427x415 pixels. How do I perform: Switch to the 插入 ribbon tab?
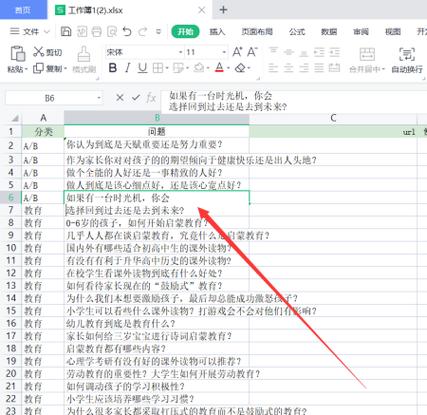point(217,32)
